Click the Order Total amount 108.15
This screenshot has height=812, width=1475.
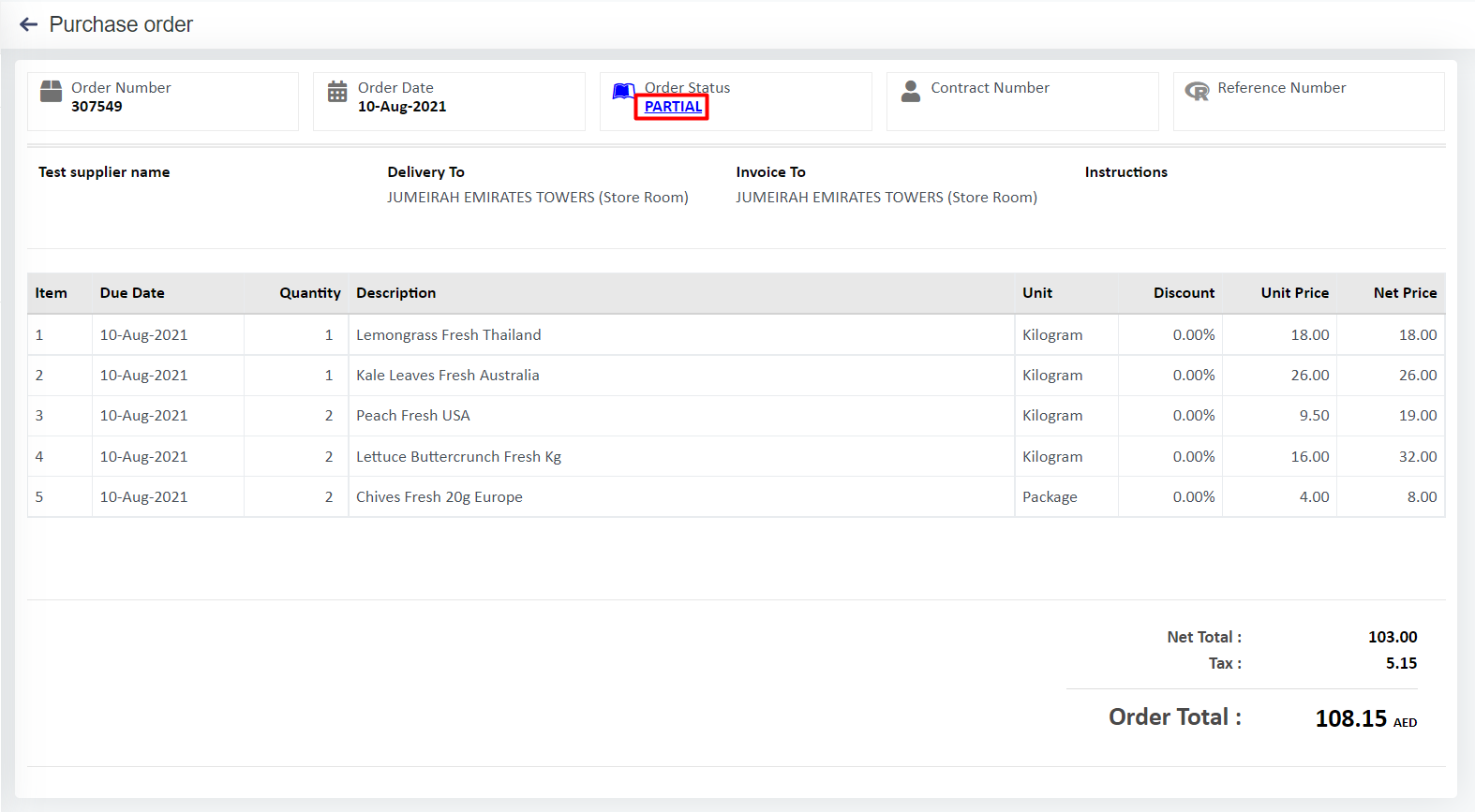(1350, 718)
